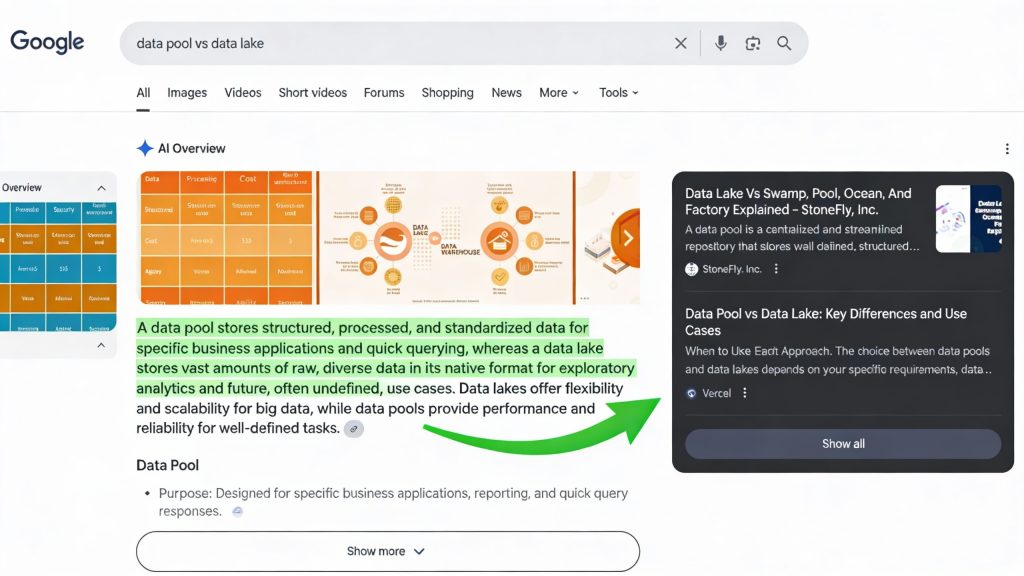This screenshot has width=1024, height=576.
Task: Start voice search with the microphone icon
Action: (720, 43)
